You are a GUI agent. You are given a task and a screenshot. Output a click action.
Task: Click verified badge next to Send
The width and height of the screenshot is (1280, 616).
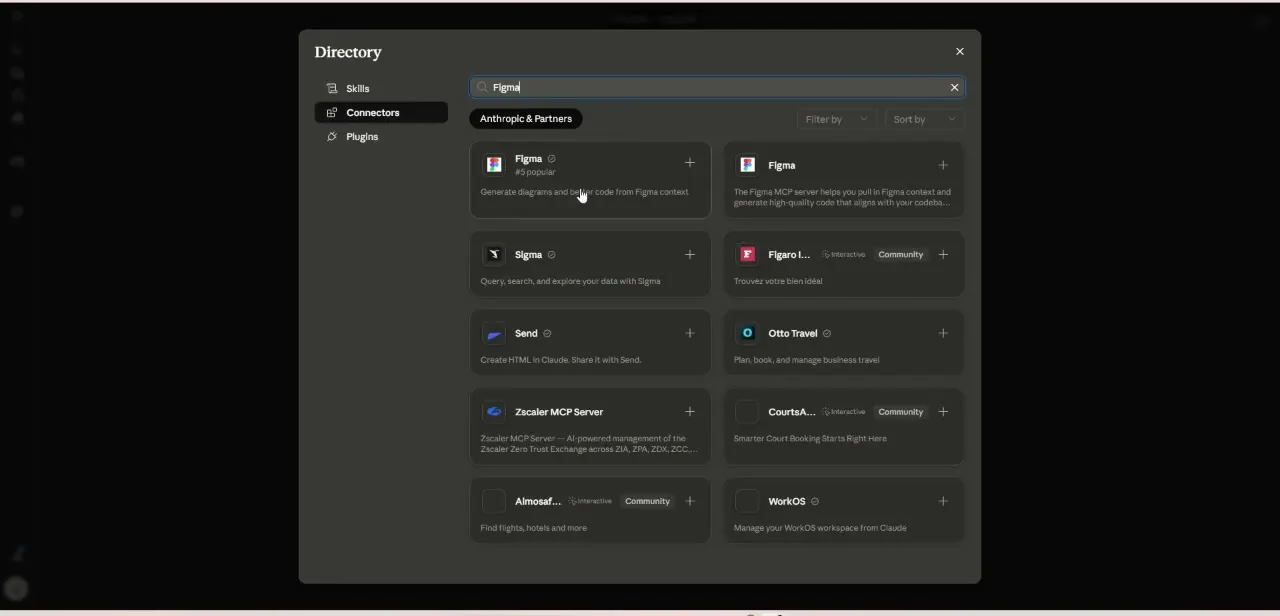(x=547, y=333)
